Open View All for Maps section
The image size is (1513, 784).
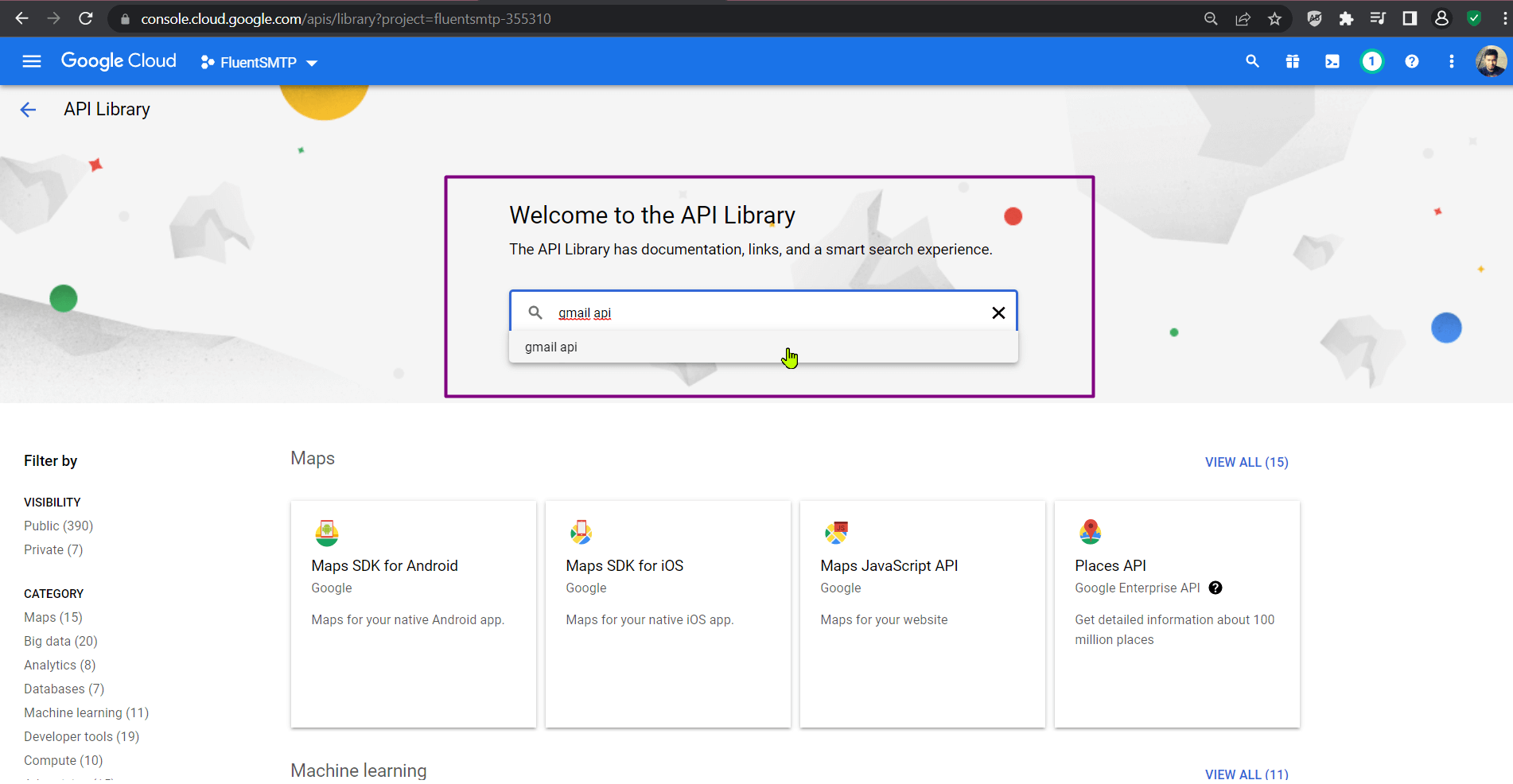click(x=1247, y=462)
